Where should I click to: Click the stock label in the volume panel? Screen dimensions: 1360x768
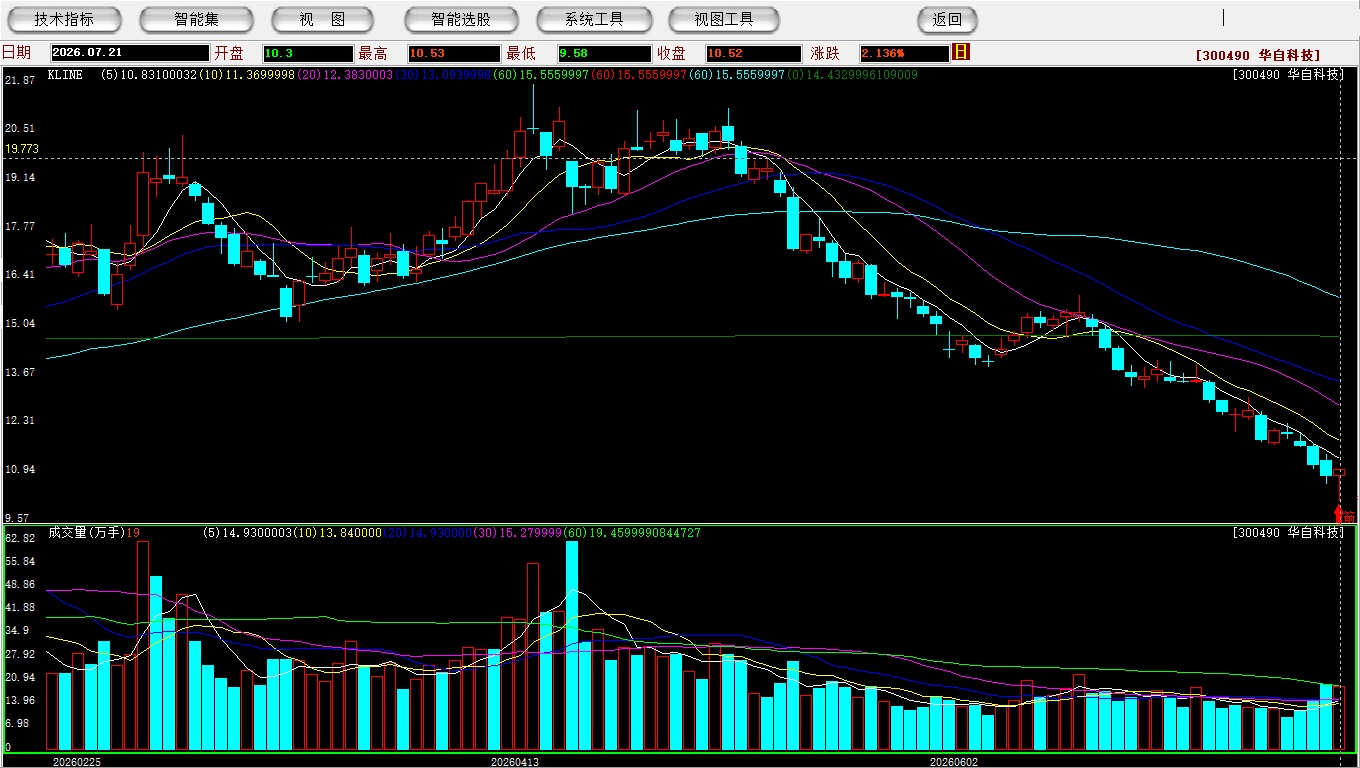point(1289,533)
